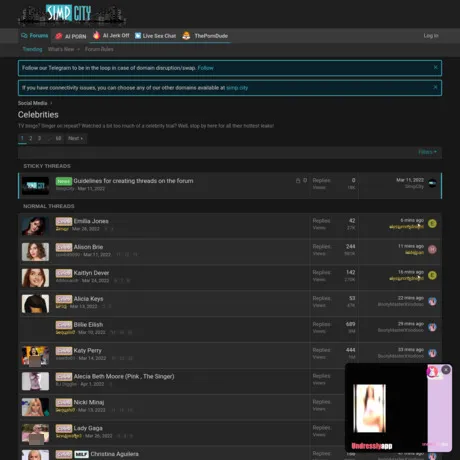Click Next page button
Screen dimensions: 460x460
click(75, 138)
